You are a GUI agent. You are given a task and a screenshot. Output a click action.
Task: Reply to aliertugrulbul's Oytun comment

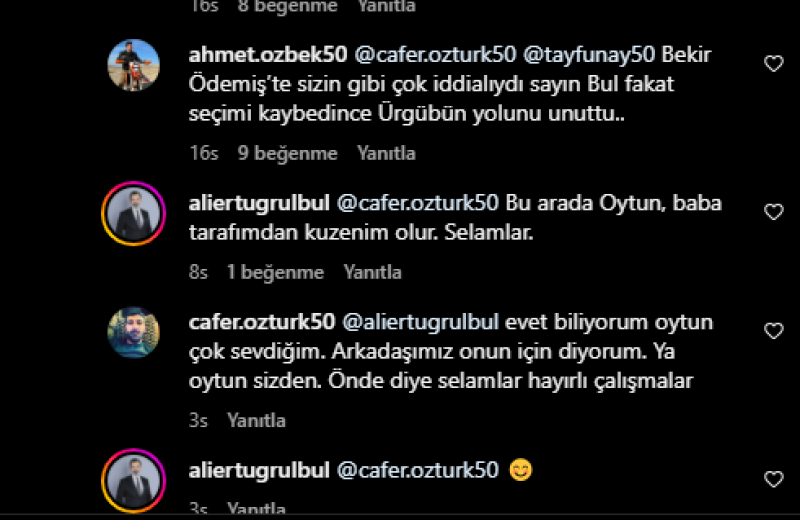click(x=372, y=272)
